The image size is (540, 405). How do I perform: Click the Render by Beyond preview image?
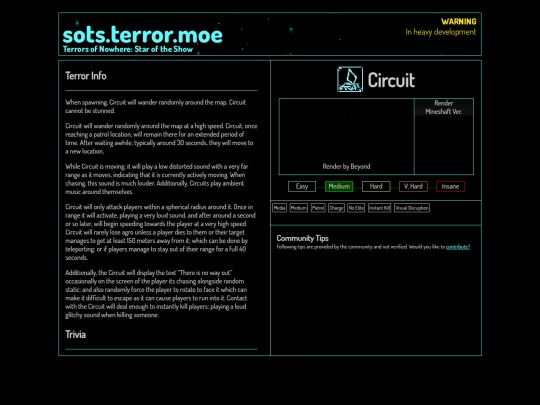click(346, 136)
